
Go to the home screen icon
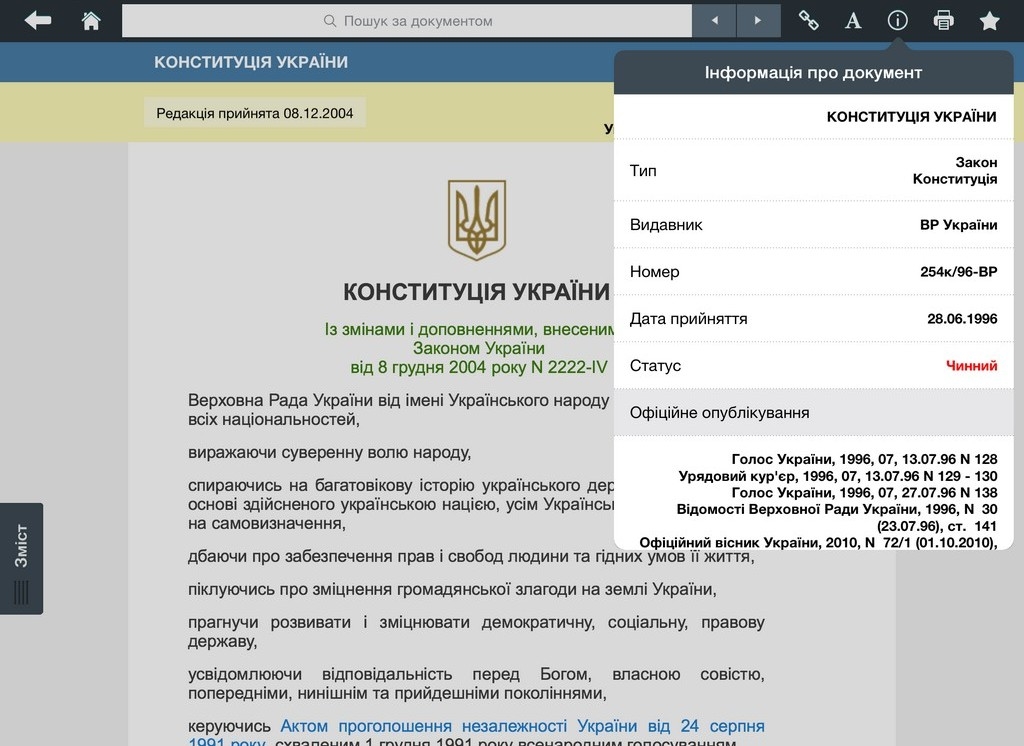tap(91, 21)
